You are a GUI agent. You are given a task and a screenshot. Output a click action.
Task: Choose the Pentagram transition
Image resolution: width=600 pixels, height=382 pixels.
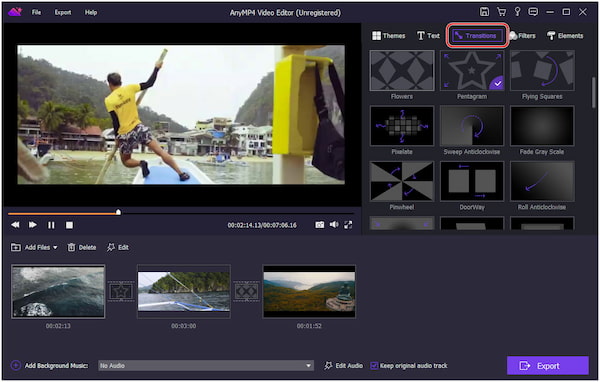(x=472, y=71)
